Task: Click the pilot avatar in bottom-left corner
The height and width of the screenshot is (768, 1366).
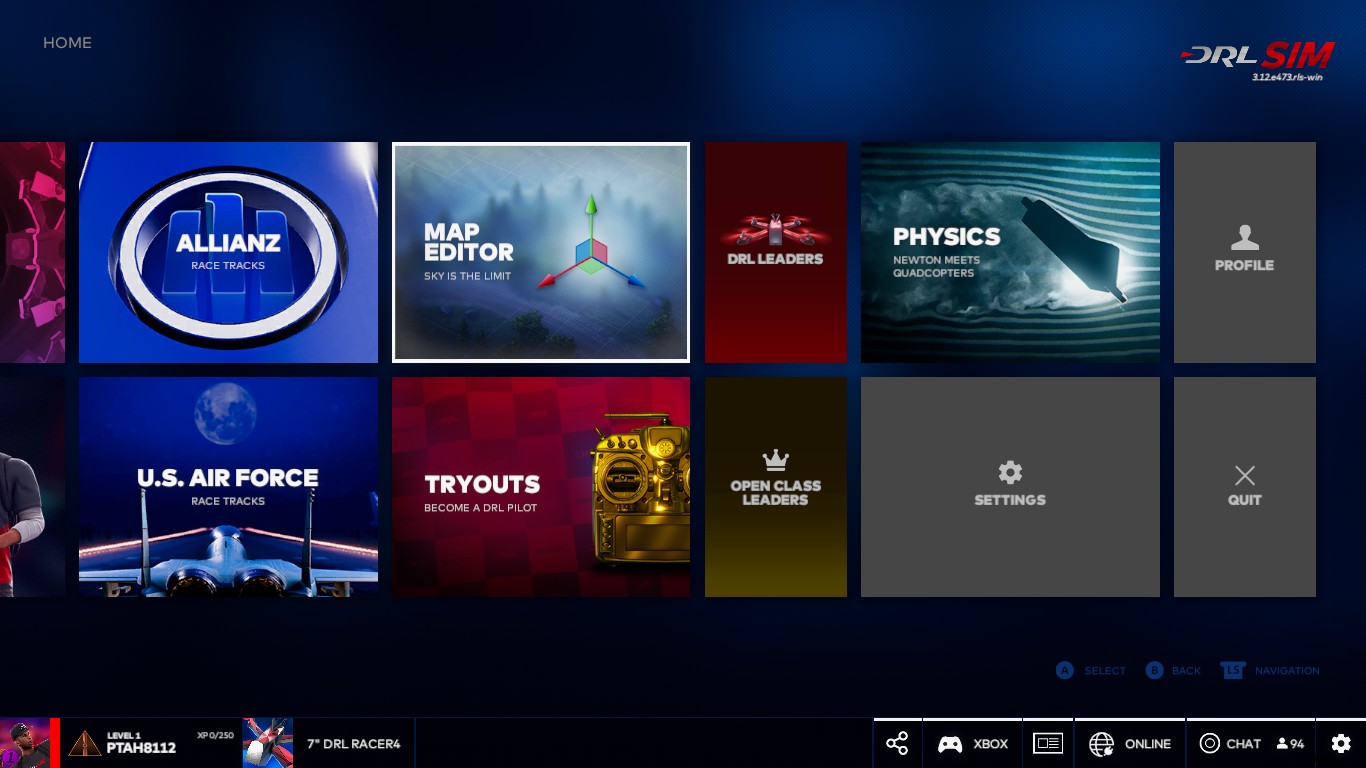Action: (x=25, y=743)
